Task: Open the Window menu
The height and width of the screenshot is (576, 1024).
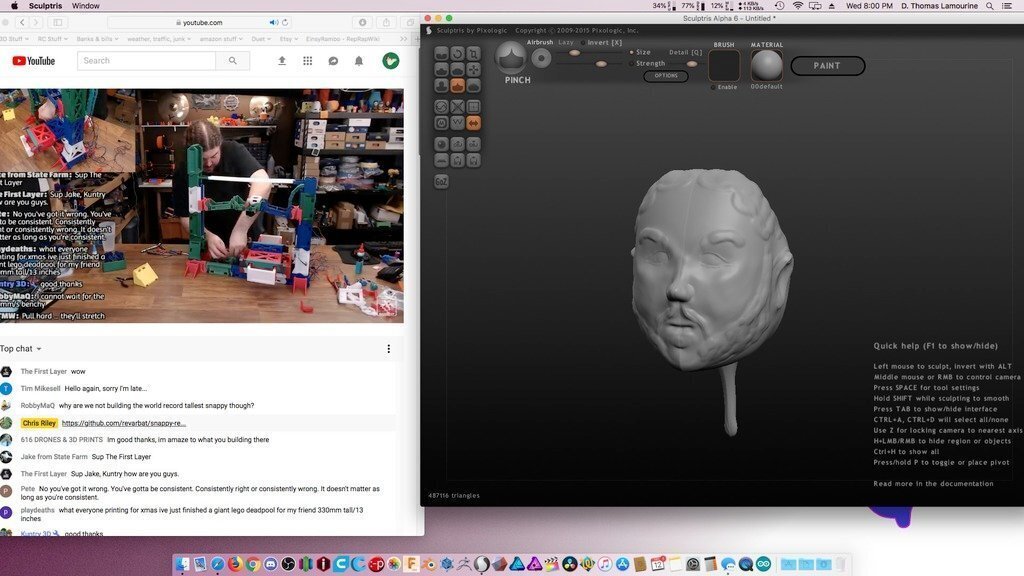Action: (x=86, y=6)
